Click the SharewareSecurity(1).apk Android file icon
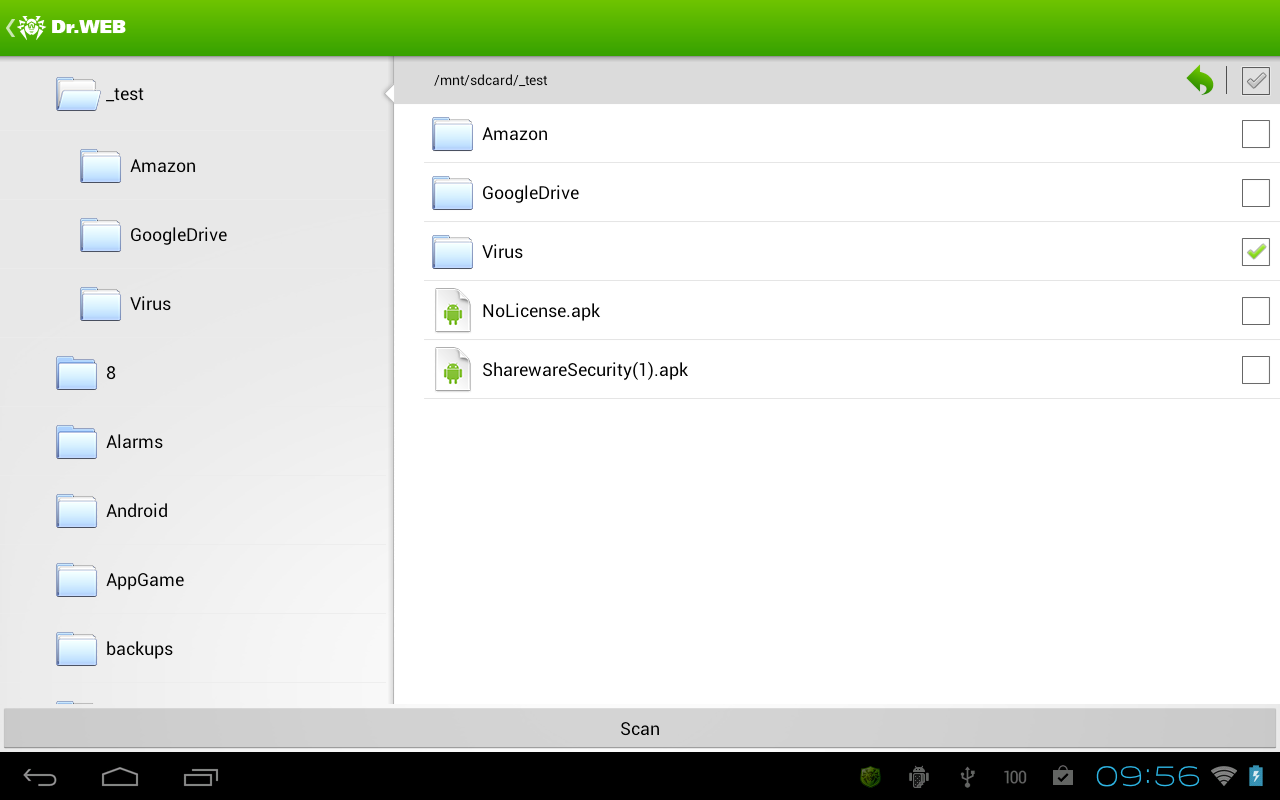This screenshot has height=800, width=1280. point(453,370)
